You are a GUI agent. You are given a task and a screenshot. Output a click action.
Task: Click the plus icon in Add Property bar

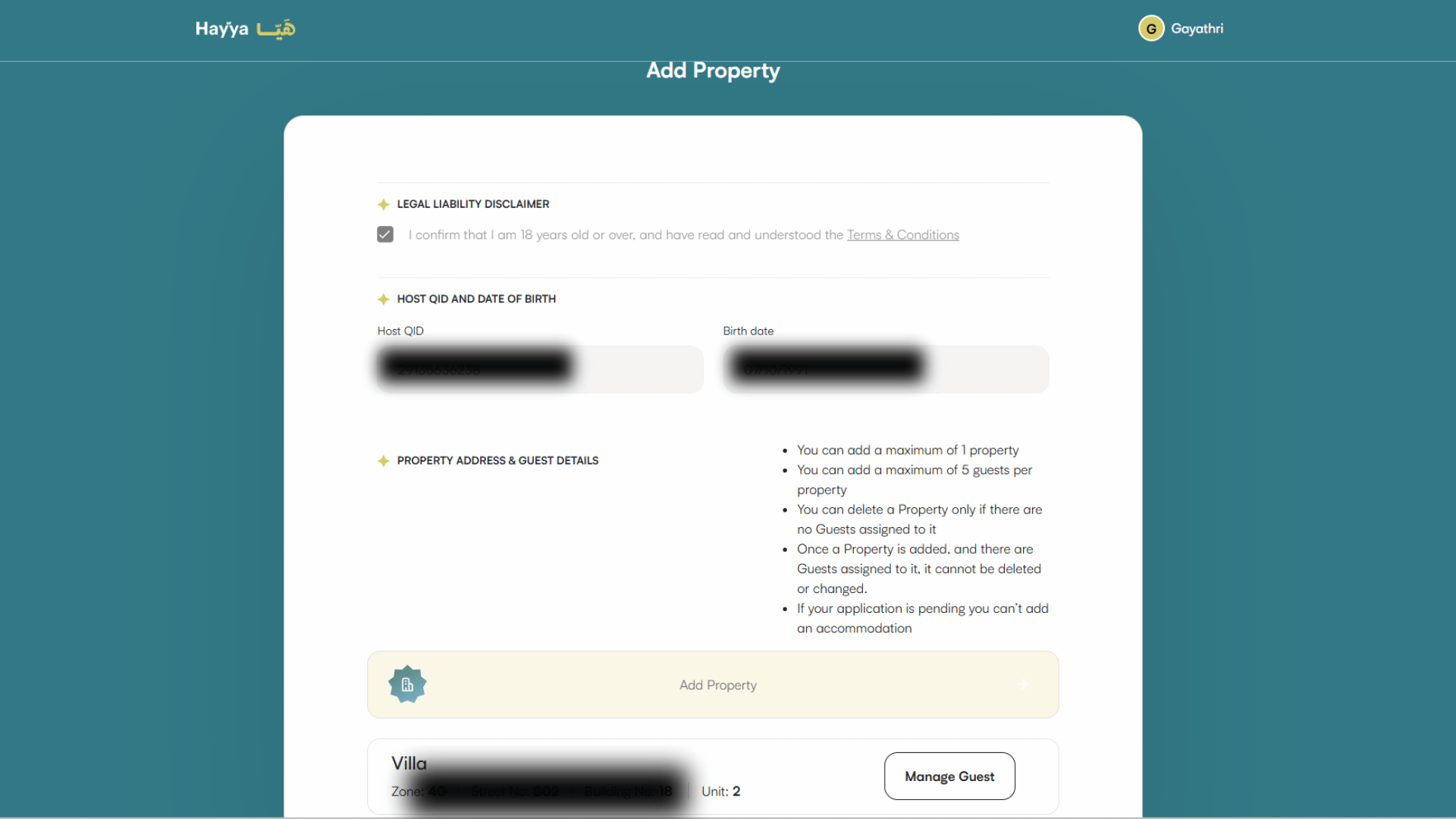[1023, 685]
